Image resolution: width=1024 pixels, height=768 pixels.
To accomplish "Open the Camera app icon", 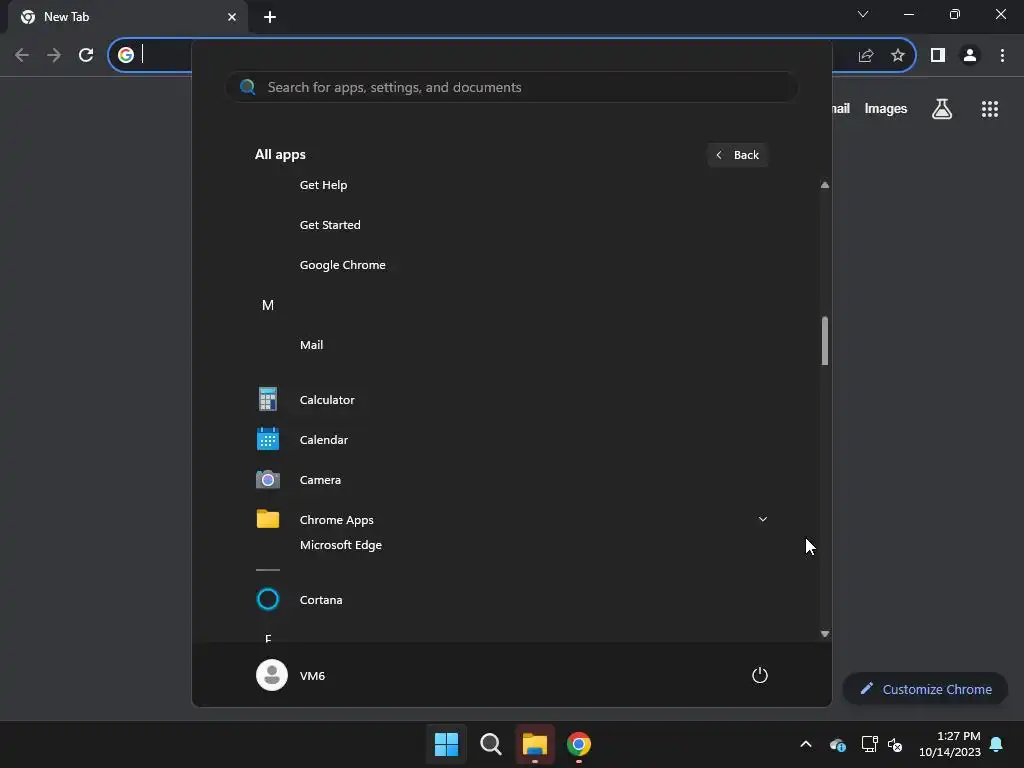I will pos(268,479).
